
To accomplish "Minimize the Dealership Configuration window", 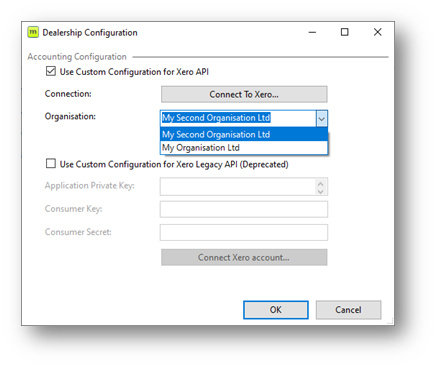I will click(312, 32).
